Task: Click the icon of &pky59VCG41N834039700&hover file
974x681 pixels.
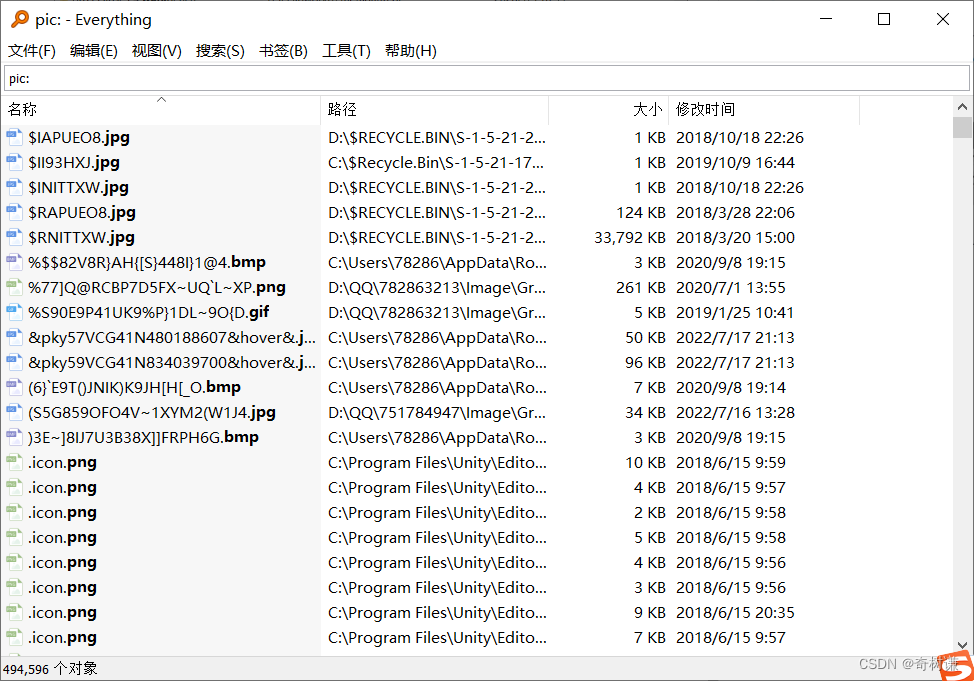Action: [14, 362]
